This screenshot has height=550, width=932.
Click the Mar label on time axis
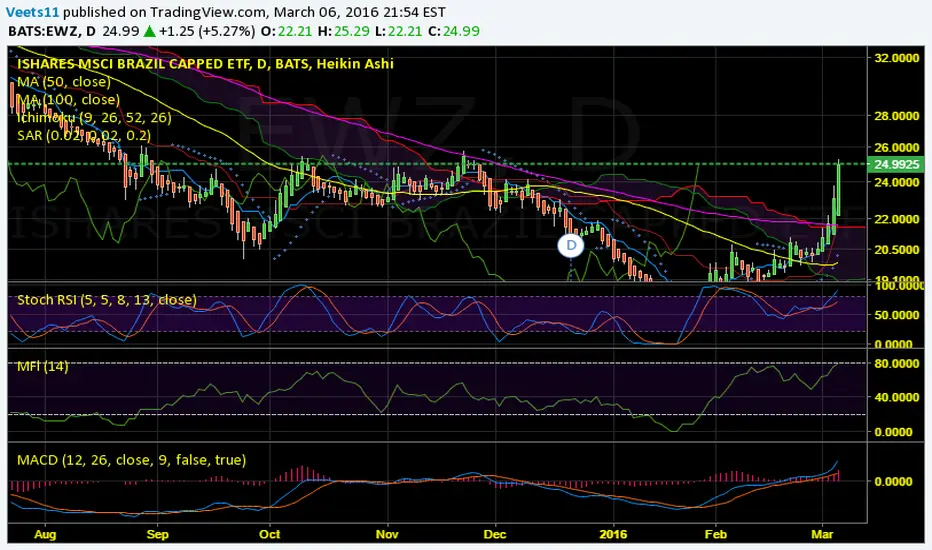click(x=823, y=534)
